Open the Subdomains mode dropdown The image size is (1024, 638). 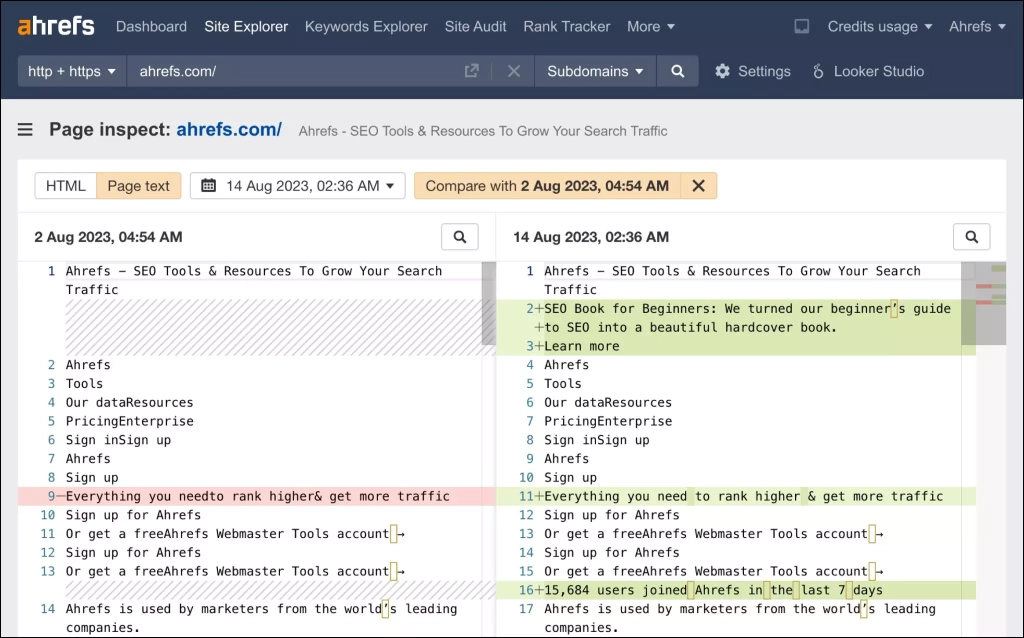[595, 71]
